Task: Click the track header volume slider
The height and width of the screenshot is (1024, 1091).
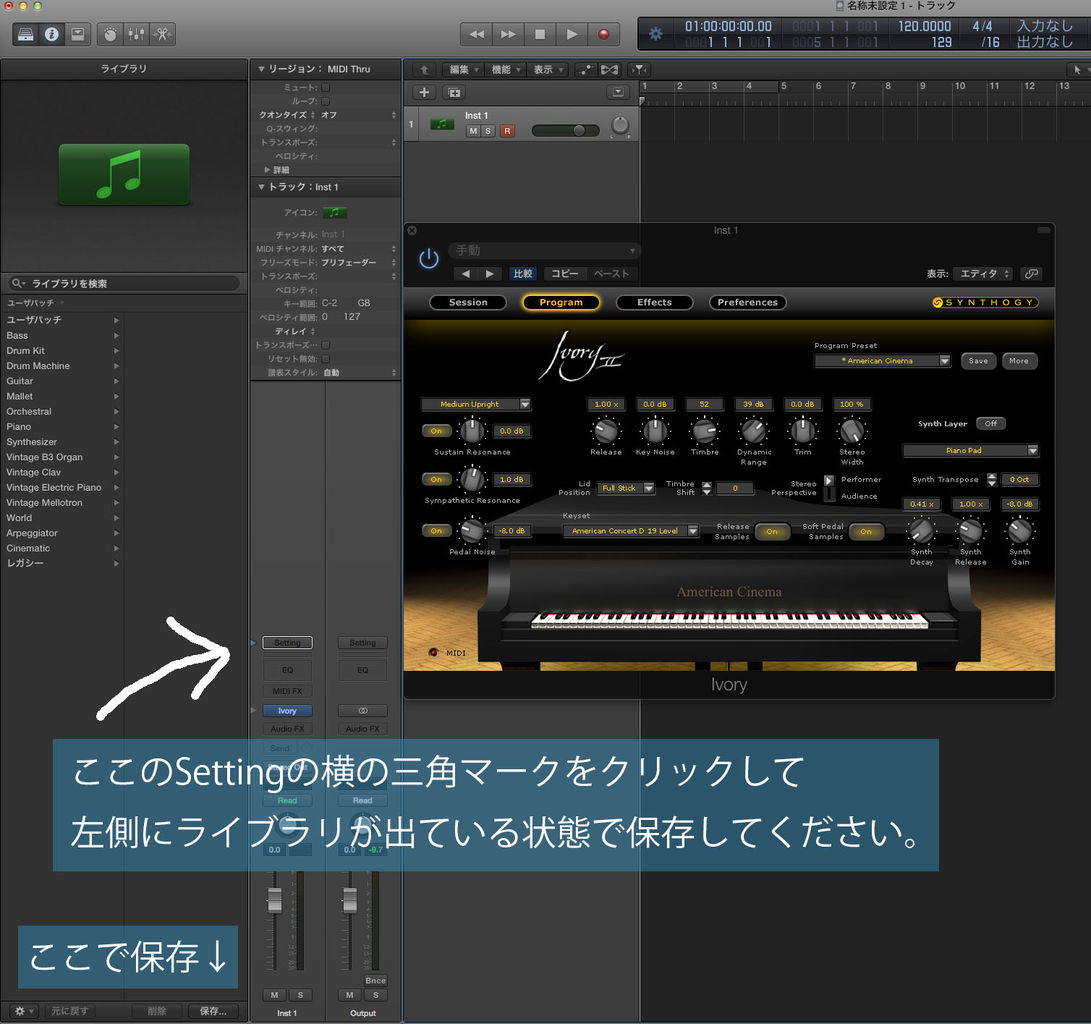Action: point(565,131)
